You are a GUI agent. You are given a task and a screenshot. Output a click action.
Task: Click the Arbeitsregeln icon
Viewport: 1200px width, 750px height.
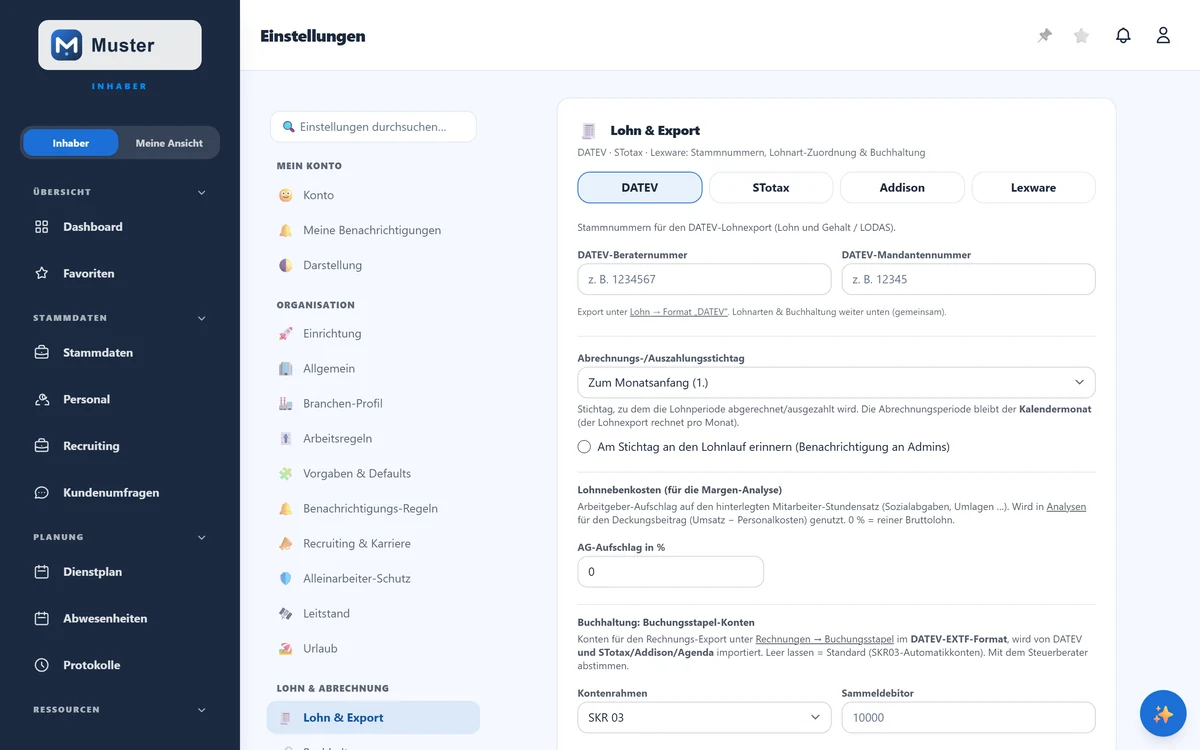click(286, 438)
